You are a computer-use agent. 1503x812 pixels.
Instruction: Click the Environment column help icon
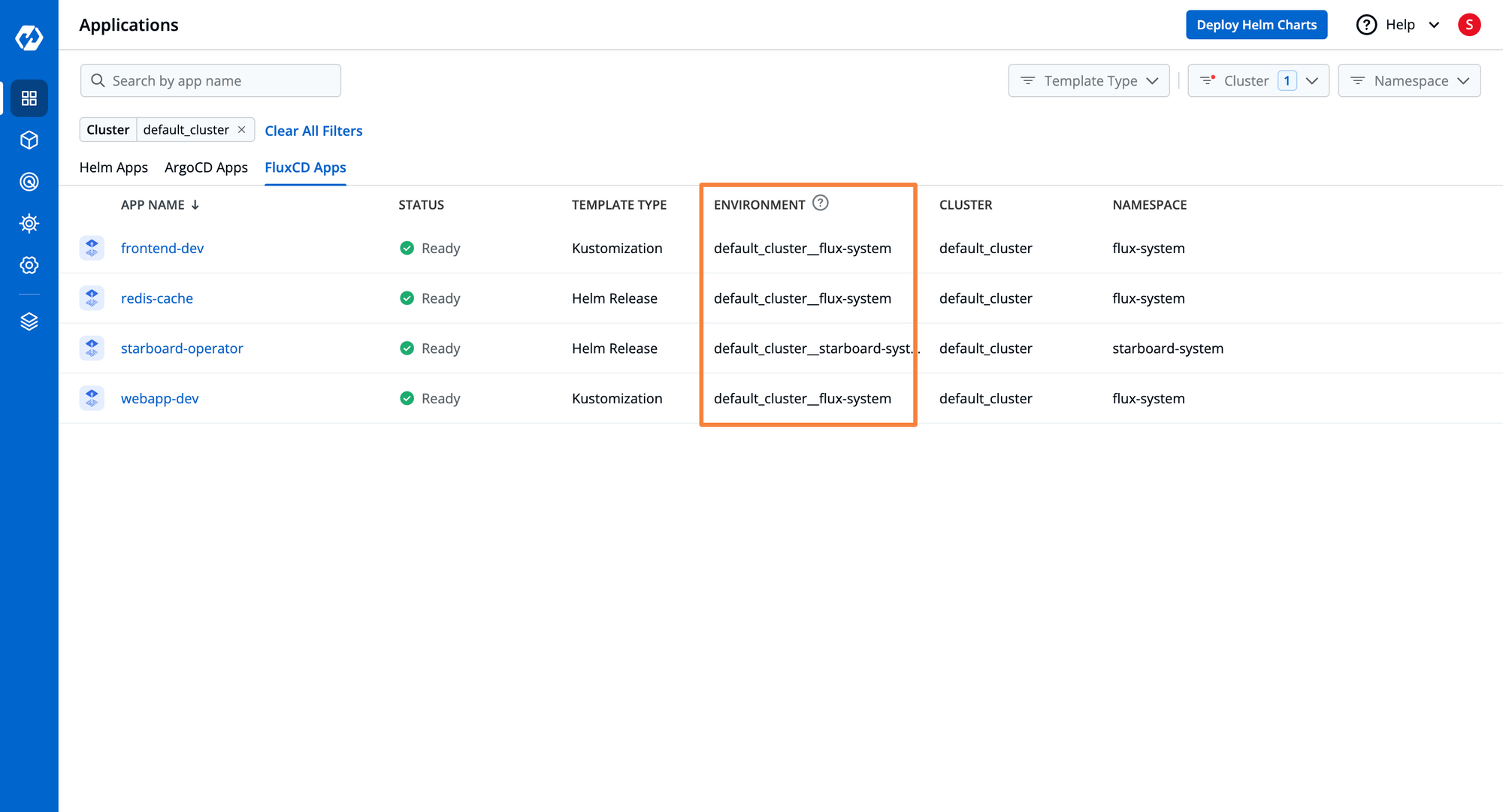(x=819, y=204)
